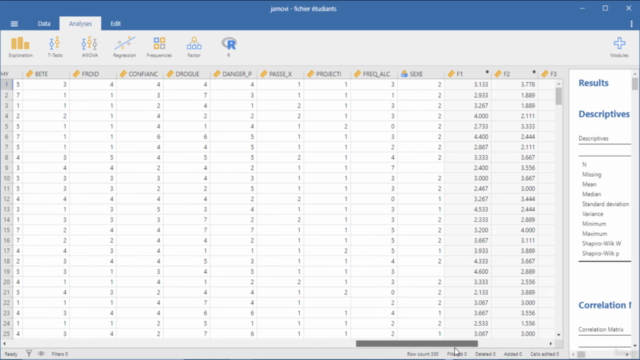This screenshot has height=360, width=640.
Task: Click the scroll-down arrow of data grid
Action: pyautogui.click(x=558, y=335)
